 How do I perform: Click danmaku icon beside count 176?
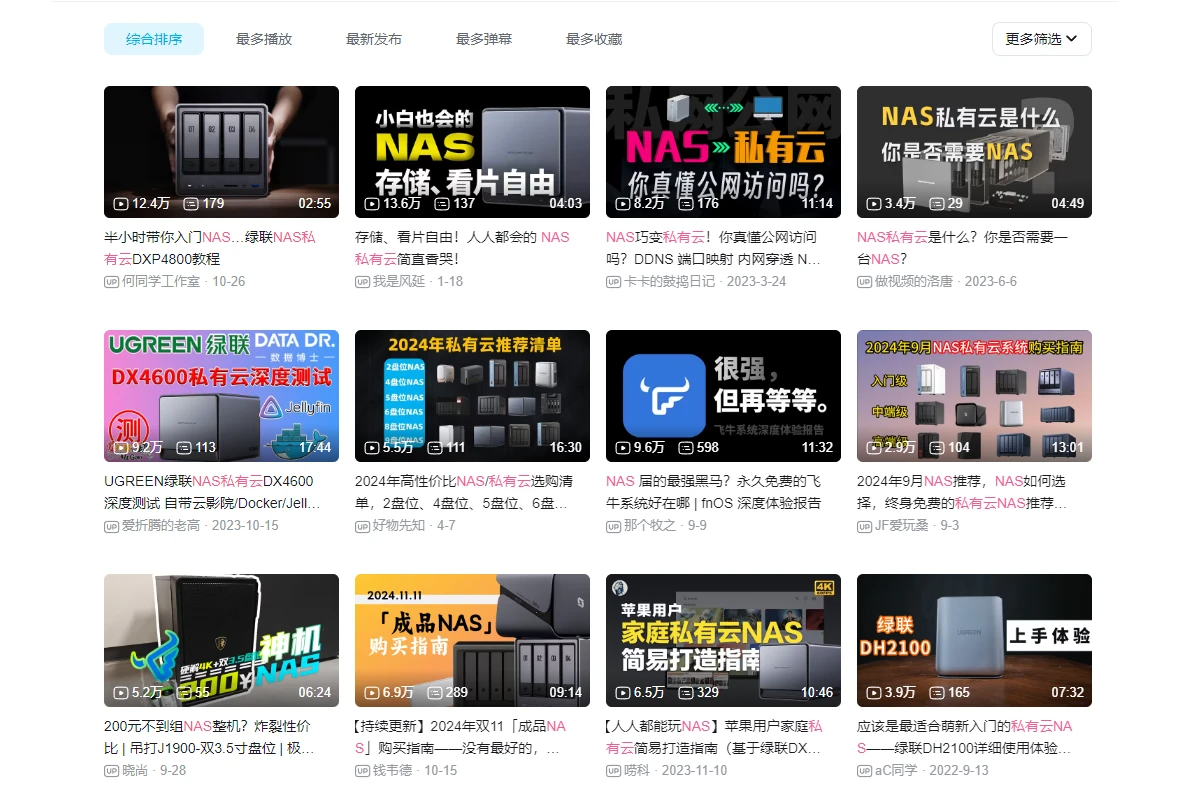[x=685, y=203]
